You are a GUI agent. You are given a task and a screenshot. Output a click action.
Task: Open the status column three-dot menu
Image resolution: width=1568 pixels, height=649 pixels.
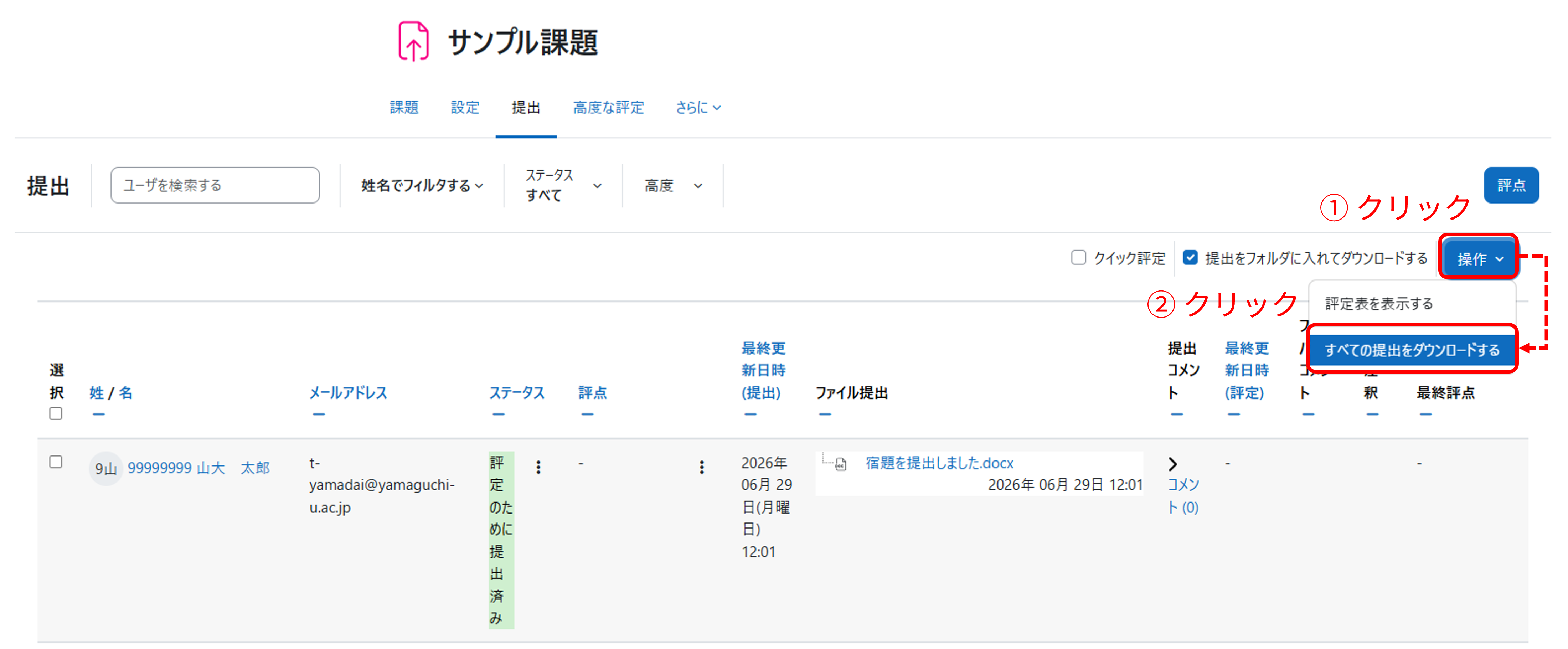click(538, 467)
